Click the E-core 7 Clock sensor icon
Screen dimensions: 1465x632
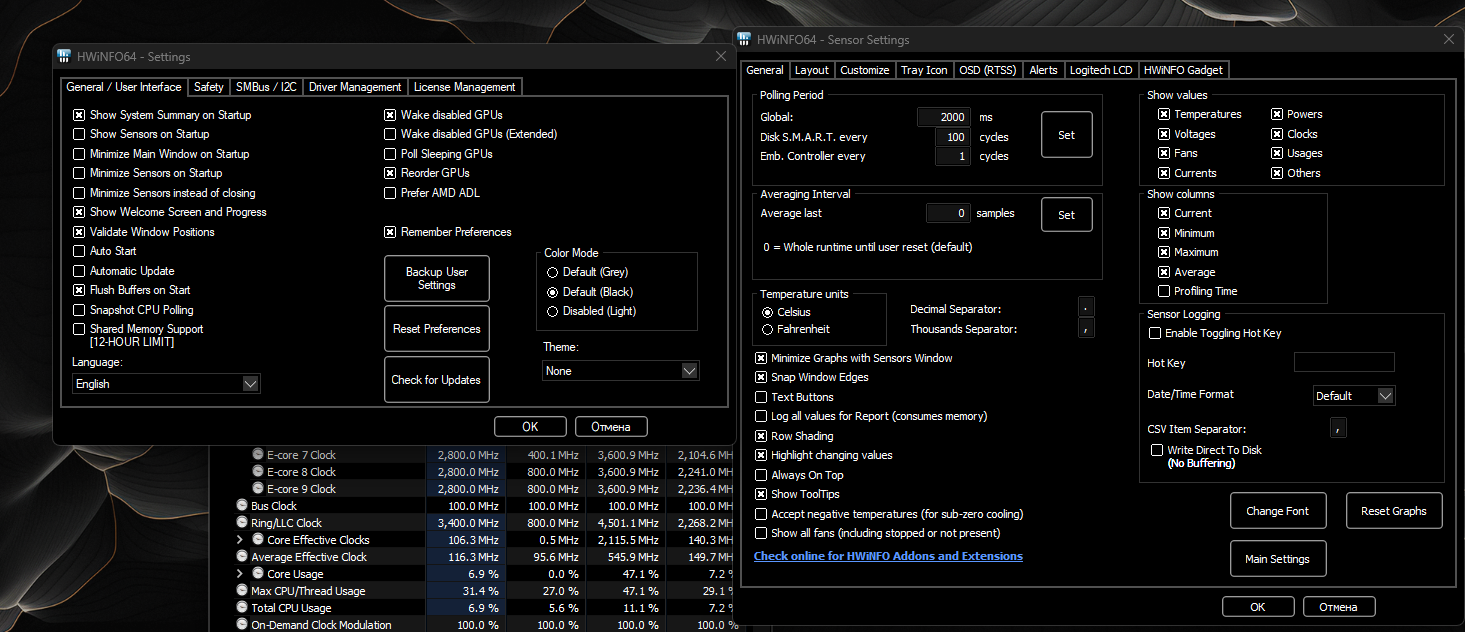(x=258, y=455)
